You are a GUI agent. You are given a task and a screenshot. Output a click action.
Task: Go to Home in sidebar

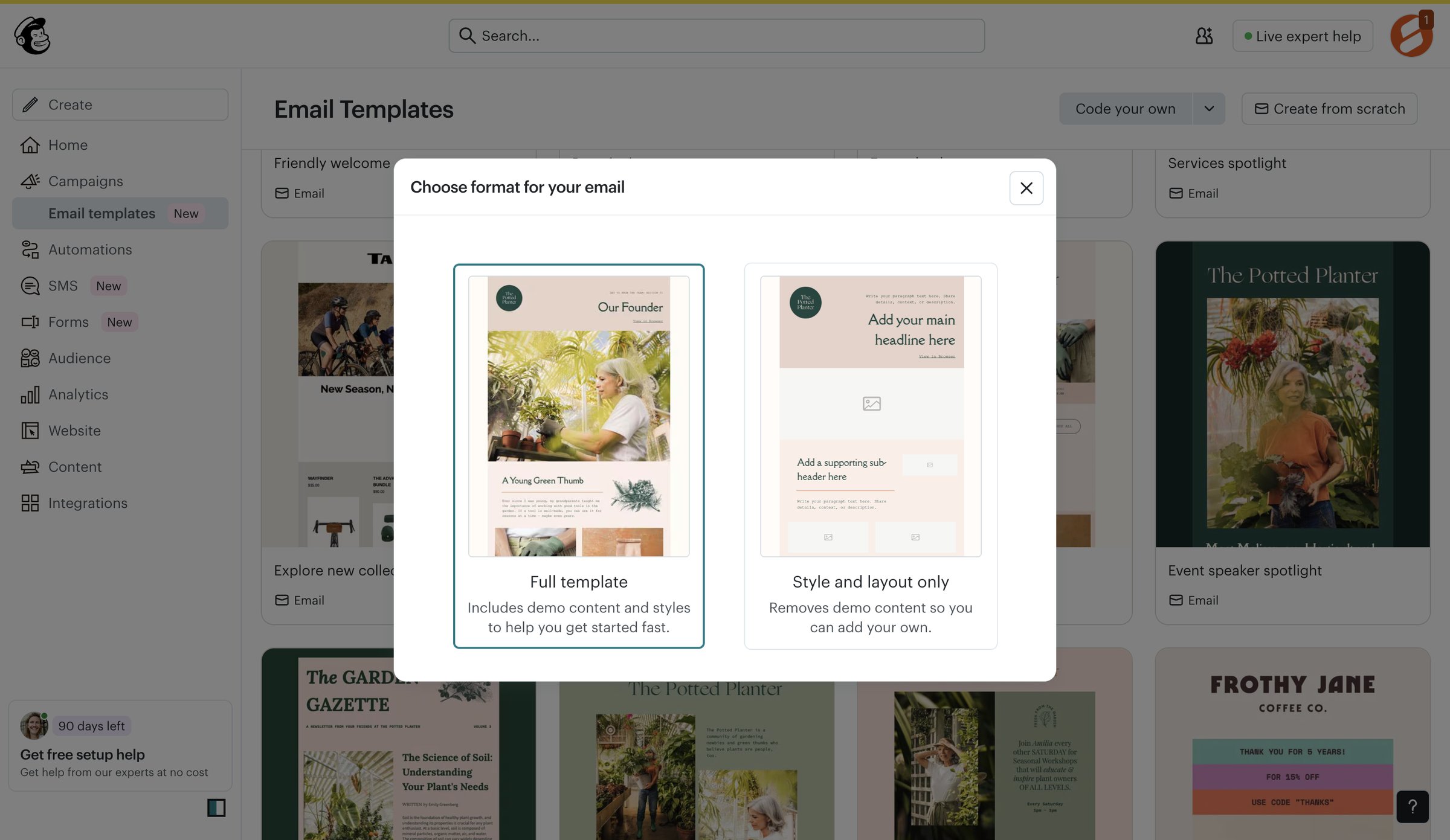(120, 145)
